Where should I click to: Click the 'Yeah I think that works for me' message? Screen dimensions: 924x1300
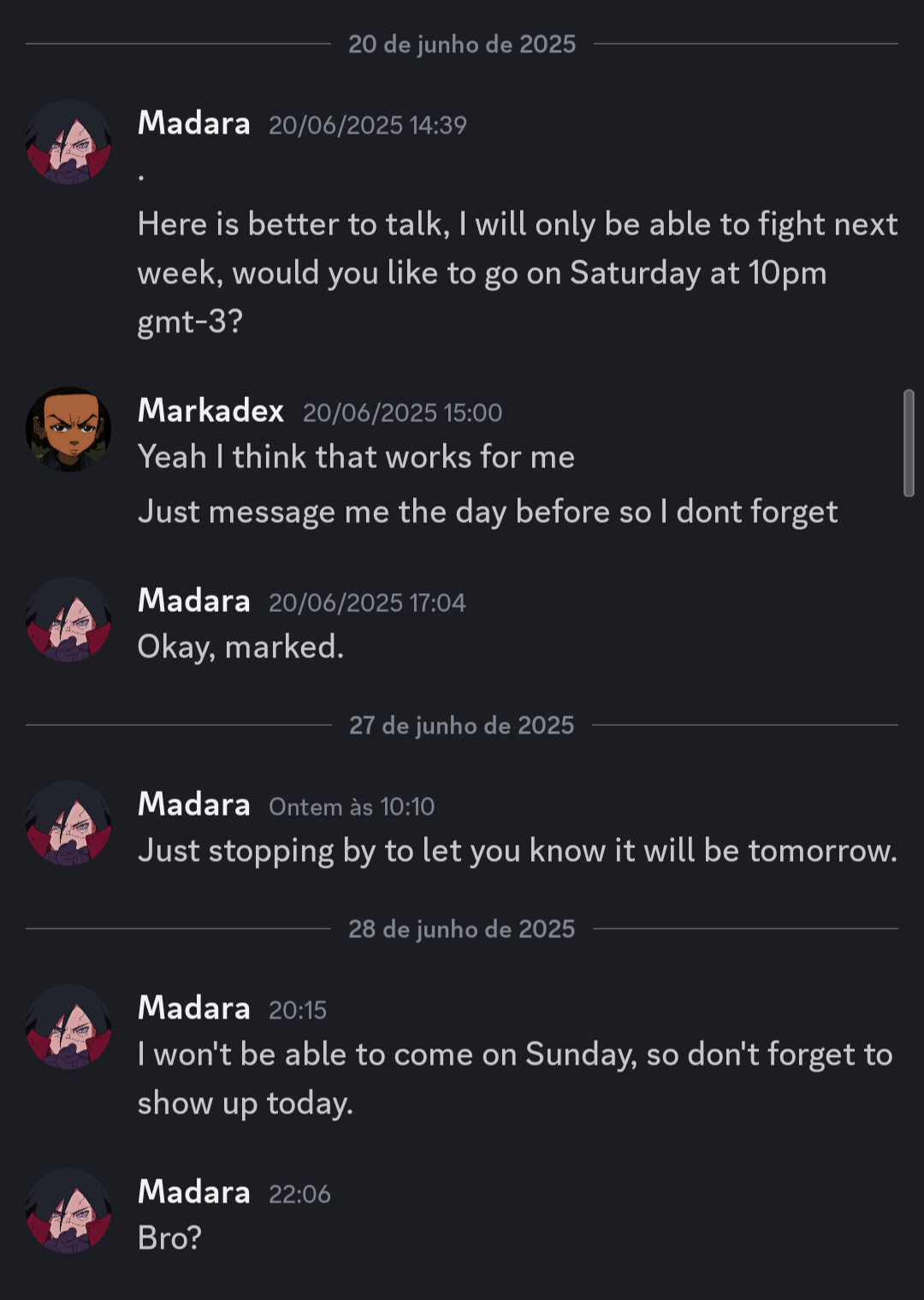click(x=356, y=457)
